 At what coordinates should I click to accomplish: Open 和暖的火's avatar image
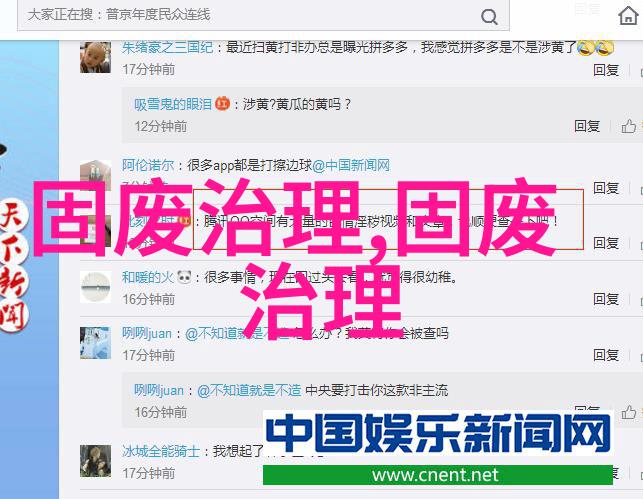[x=95, y=287]
